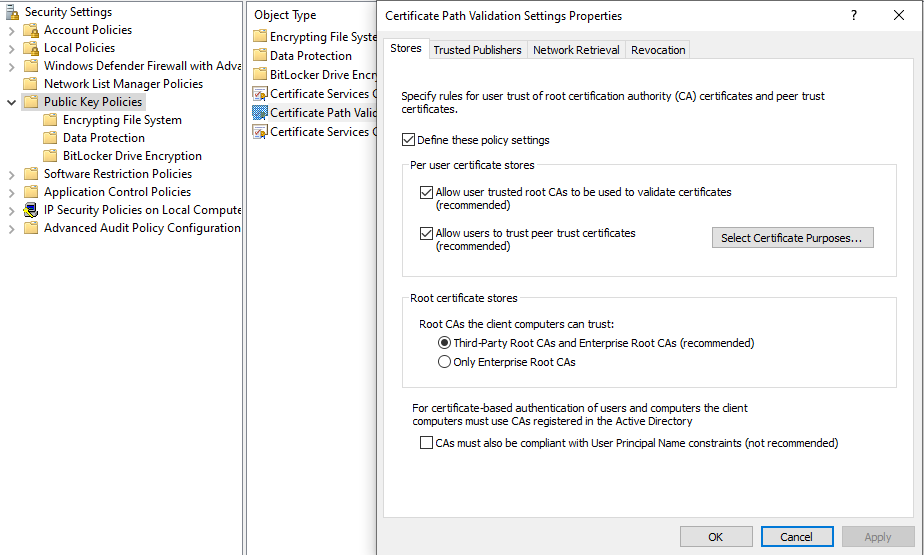Close the properties dialog with X
The image size is (924, 555).
(x=899, y=15)
